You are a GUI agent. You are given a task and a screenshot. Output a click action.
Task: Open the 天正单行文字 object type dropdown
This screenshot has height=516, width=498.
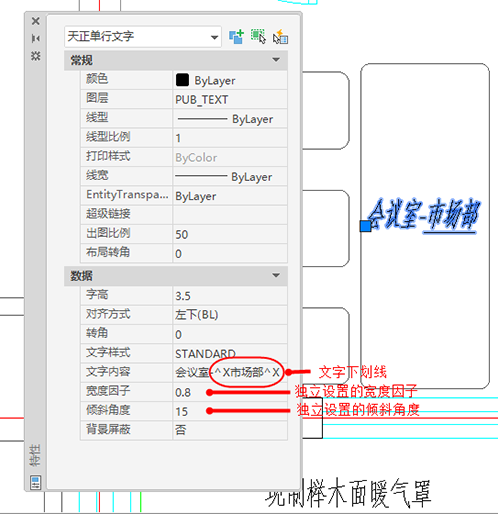point(143,37)
